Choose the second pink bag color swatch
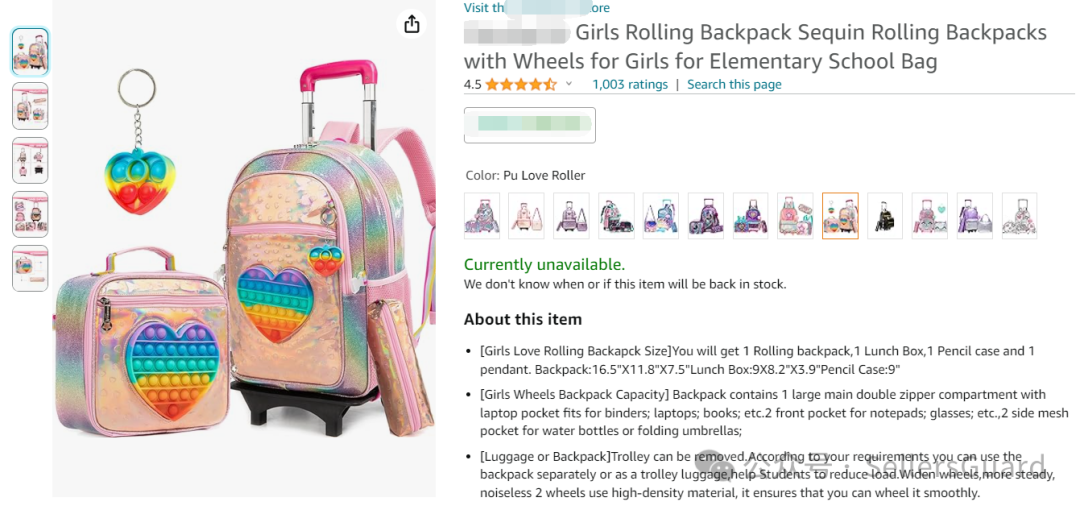1080x510 pixels. [x=527, y=215]
